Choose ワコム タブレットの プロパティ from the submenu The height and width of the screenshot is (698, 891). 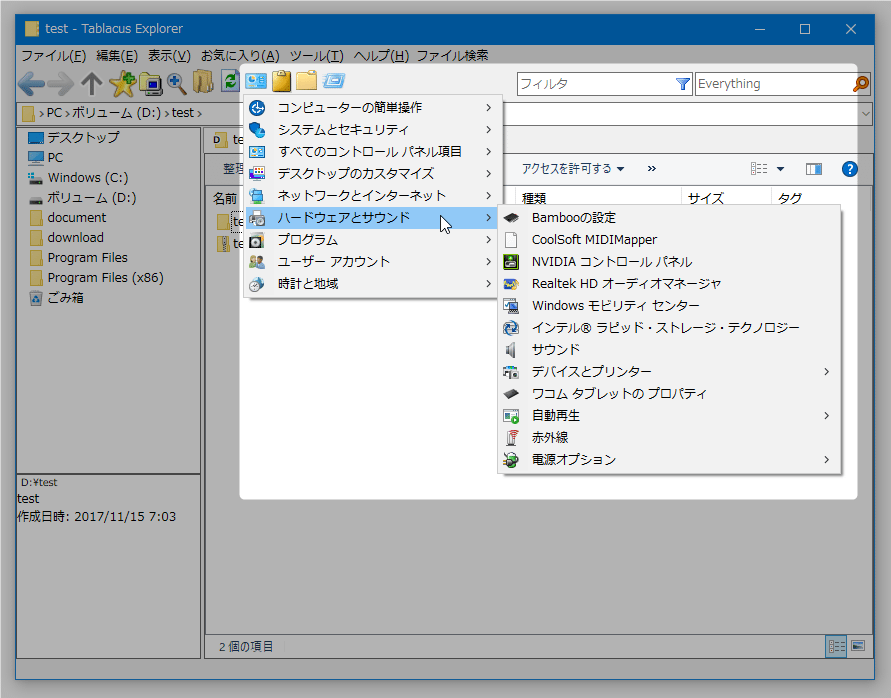tap(669, 394)
